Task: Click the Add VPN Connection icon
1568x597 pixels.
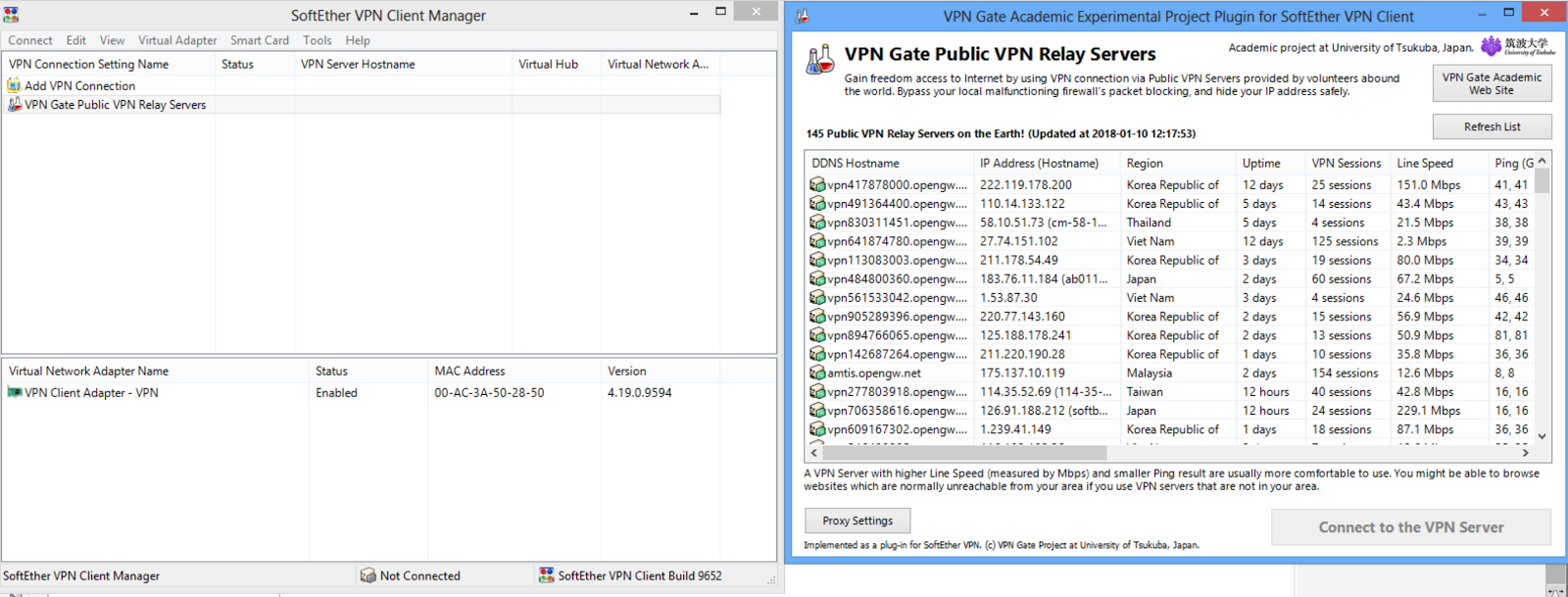Action: [14, 85]
